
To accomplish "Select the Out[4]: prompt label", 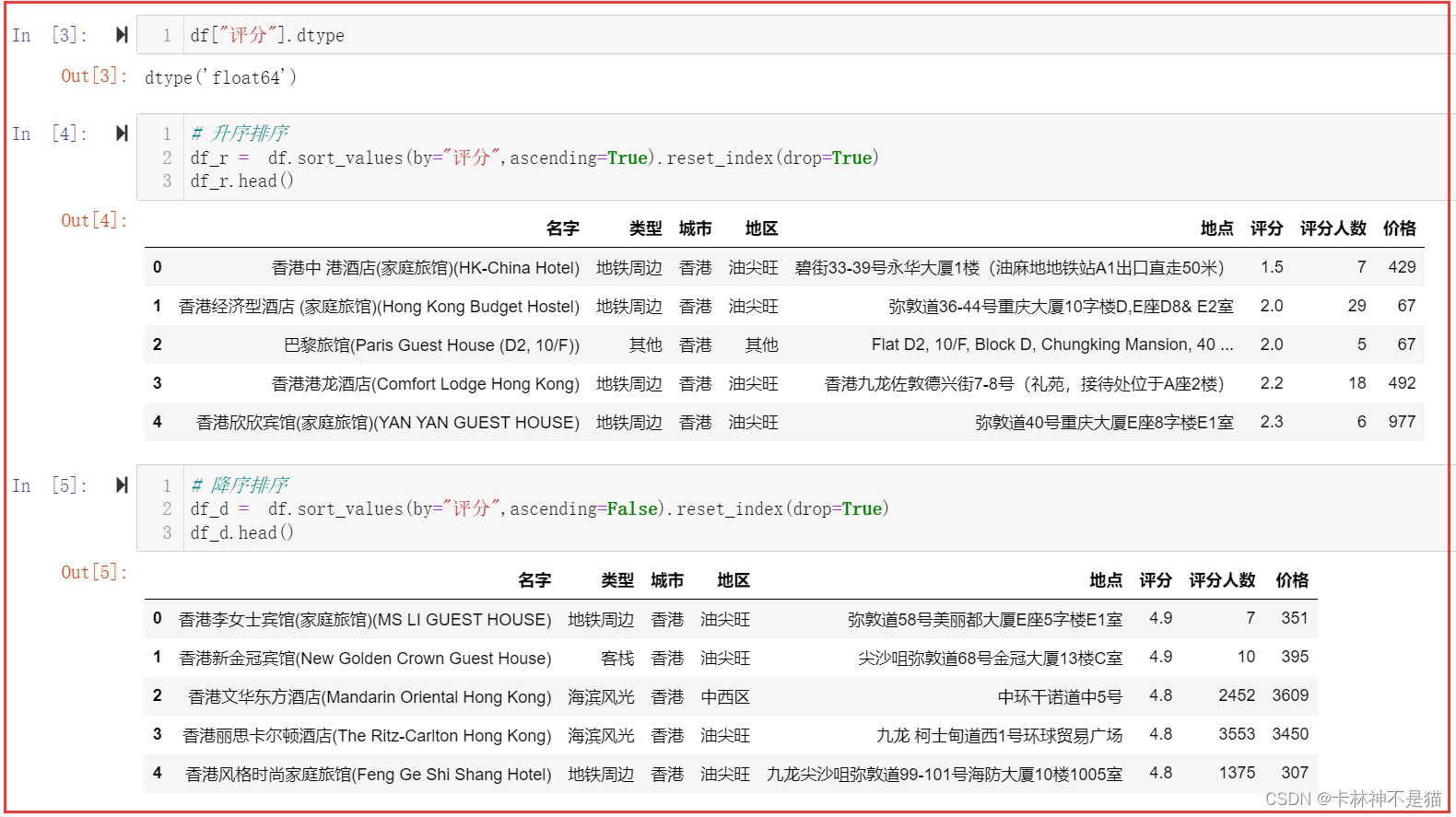I will click(x=94, y=221).
